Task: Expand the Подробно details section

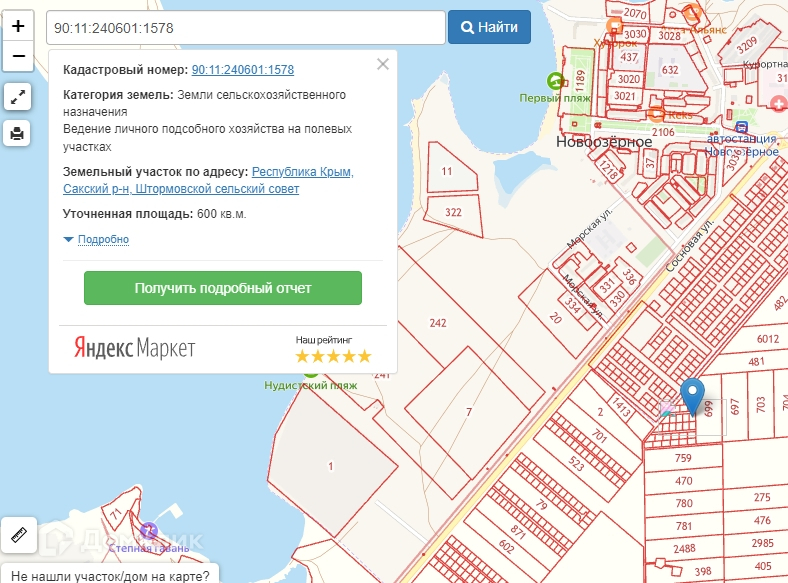Action: 97,240
